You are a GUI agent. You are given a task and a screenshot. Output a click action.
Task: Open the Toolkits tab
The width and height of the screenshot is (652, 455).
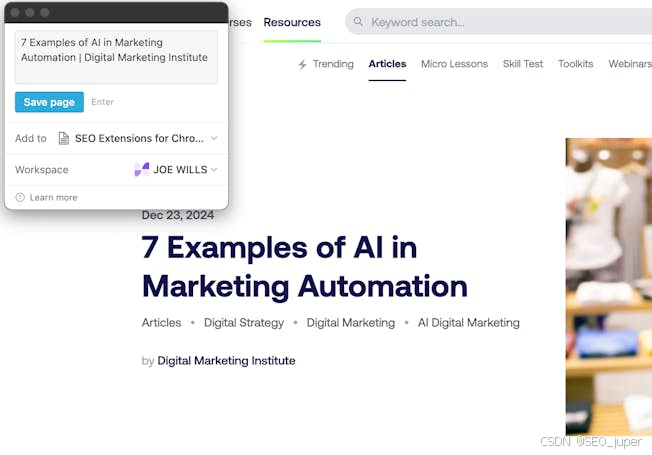click(x=575, y=64)
